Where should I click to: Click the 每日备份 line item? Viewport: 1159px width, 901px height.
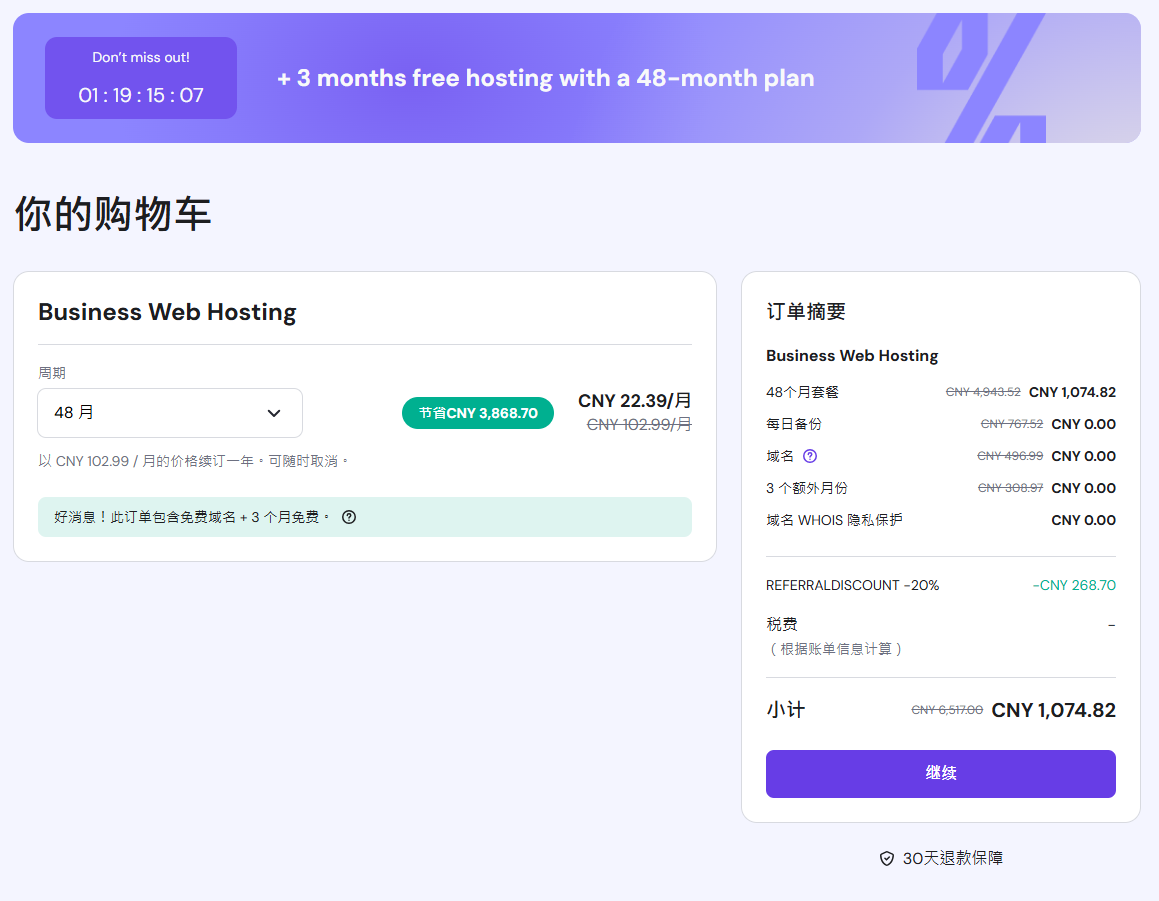pyautogui.click(x=794, y=424)
